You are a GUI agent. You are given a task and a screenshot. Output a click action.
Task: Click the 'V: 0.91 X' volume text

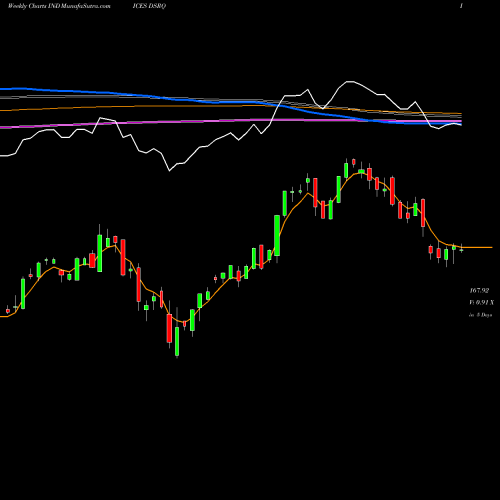point(482,303)
